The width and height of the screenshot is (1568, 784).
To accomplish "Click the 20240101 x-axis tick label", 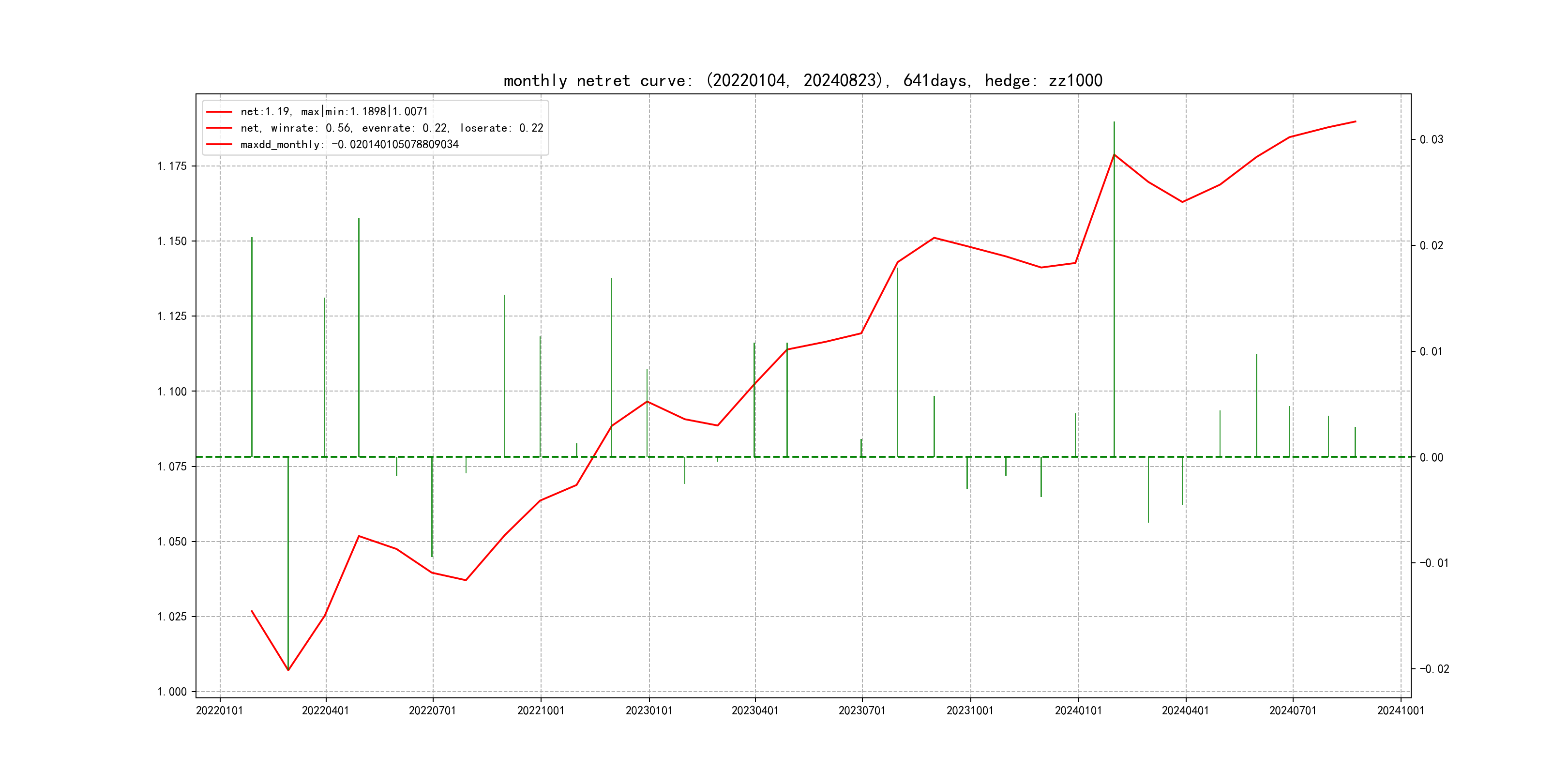I will pos(1078,711).
